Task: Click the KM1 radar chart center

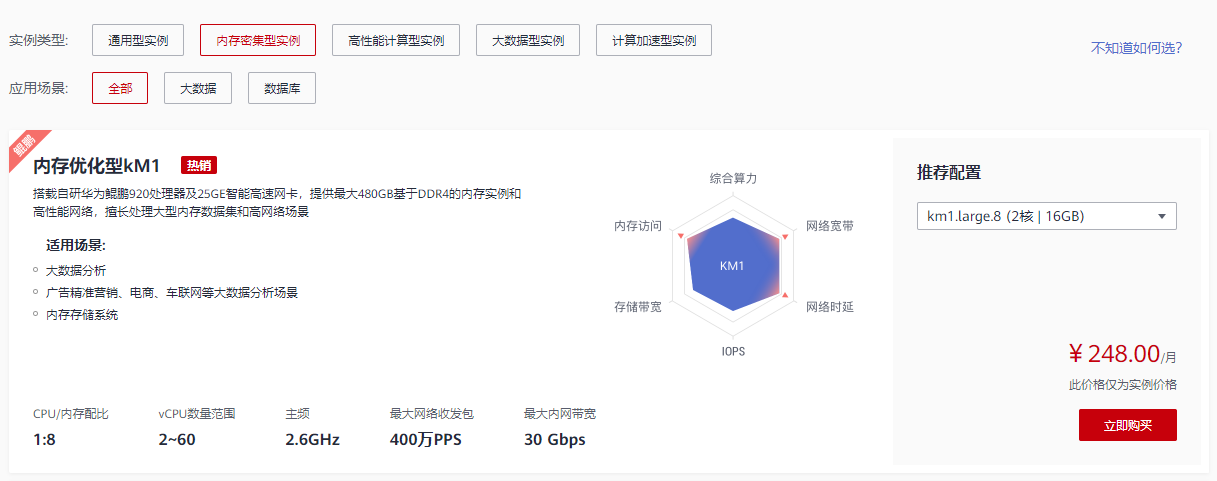Action: coord(732,266)
